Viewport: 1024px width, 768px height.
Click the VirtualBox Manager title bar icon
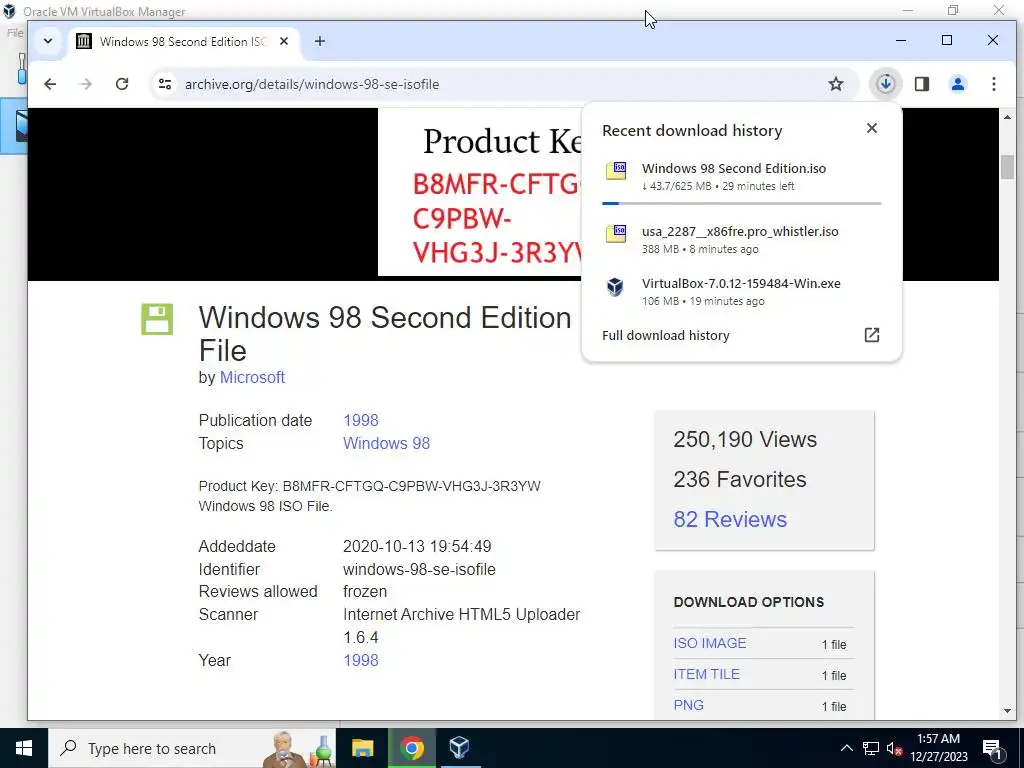(x=9, y=11)
